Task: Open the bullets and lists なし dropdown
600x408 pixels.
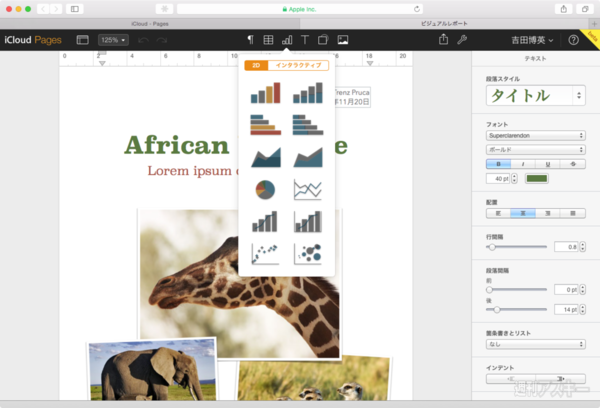Action: click(536, 344)
